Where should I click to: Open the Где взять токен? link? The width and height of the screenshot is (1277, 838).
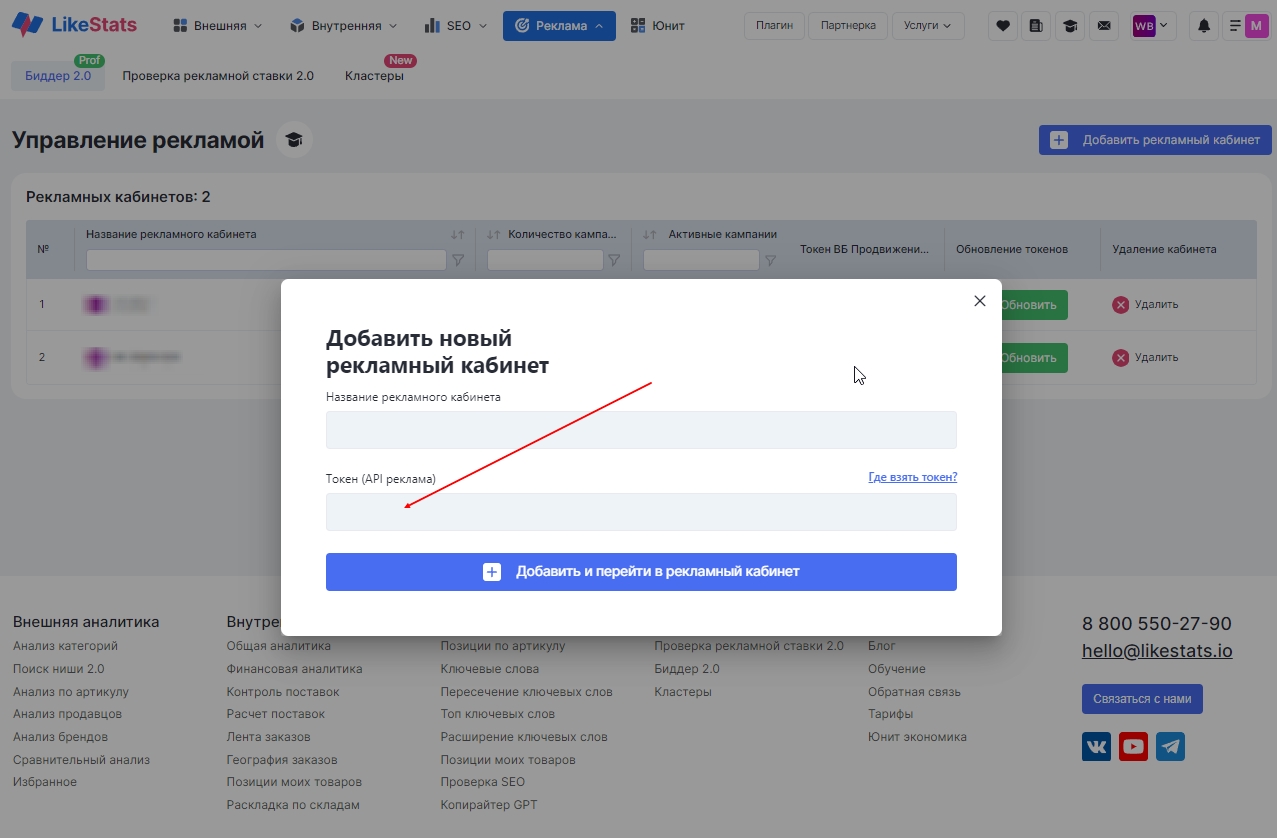[x=912, y=478]
